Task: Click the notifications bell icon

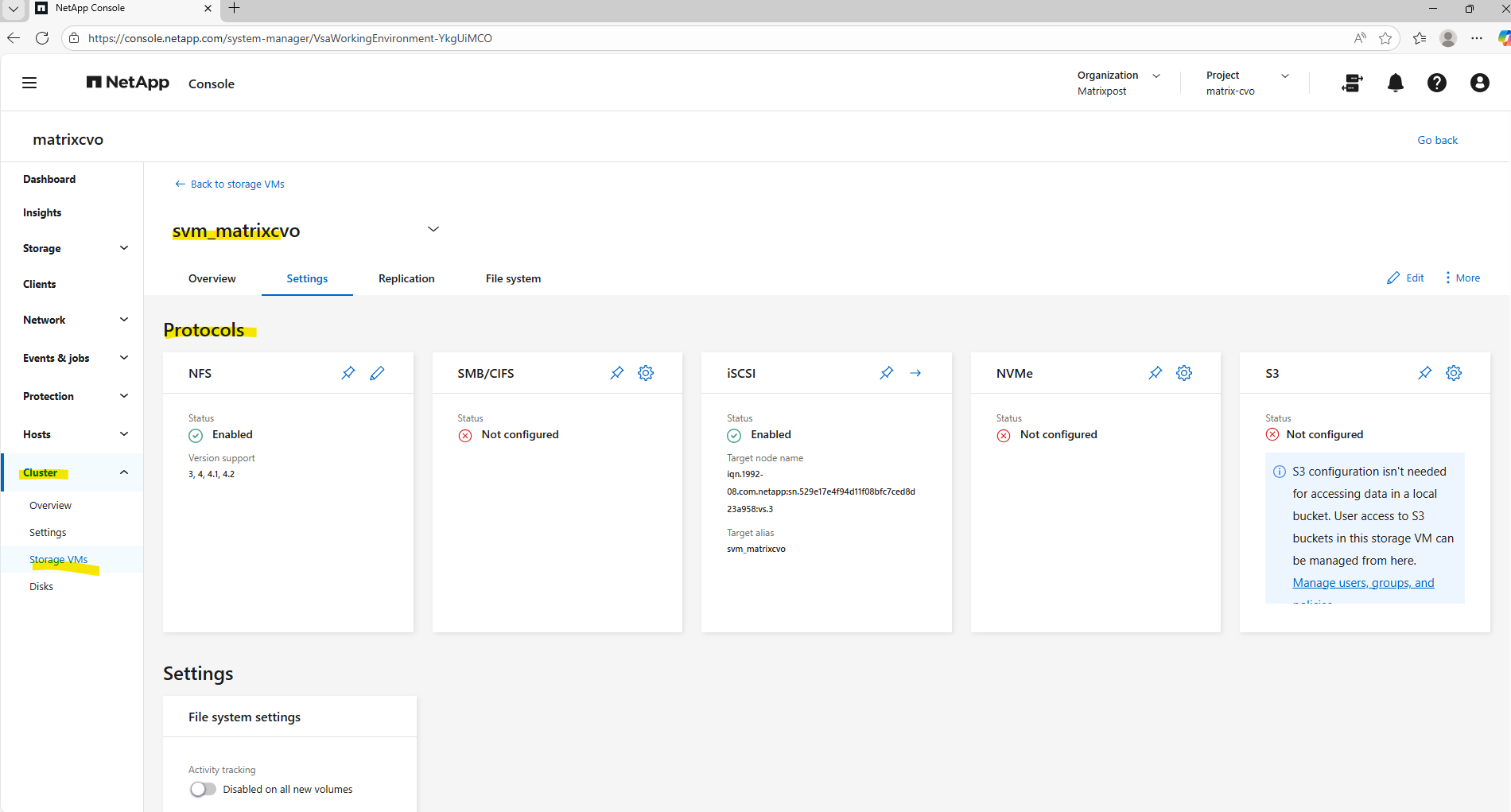Action: pyautogui.click(x=1395, y=83)
